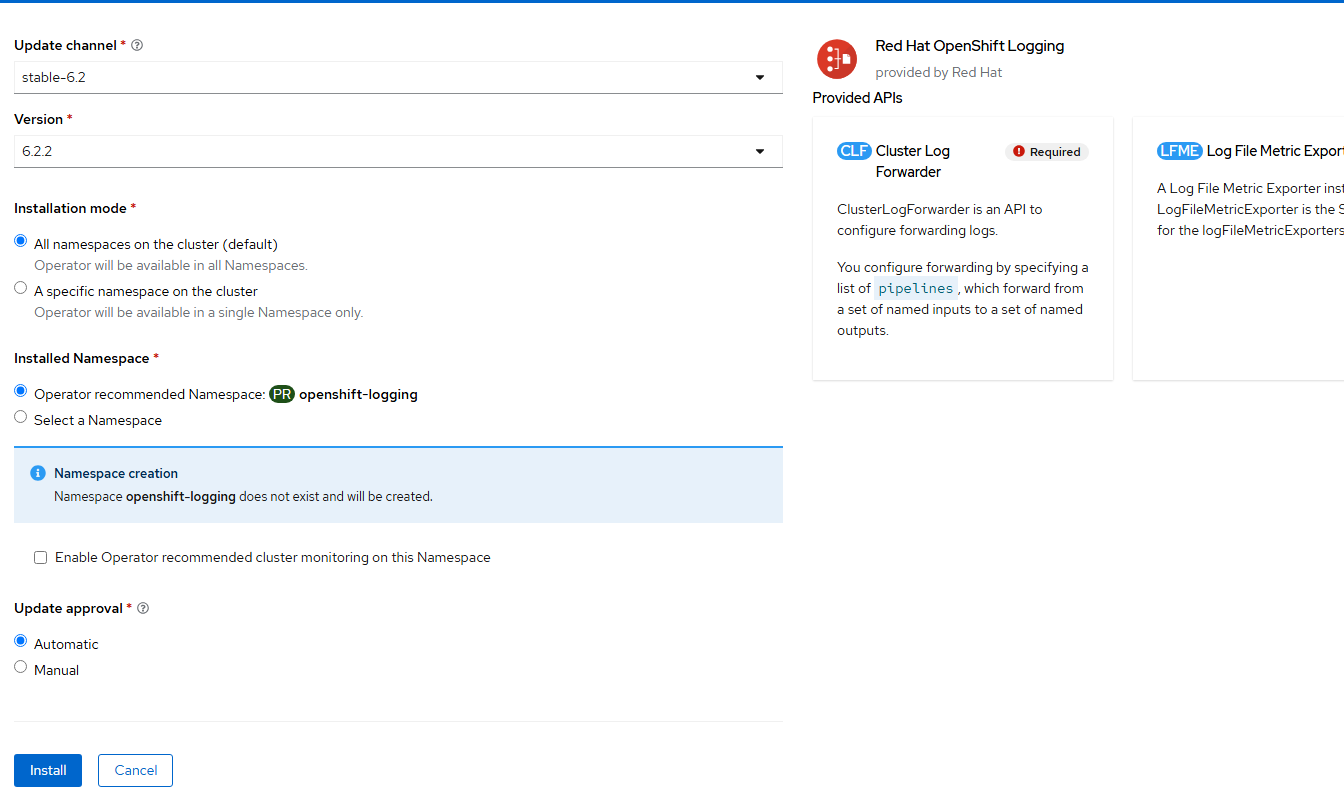
Task: Click the Installation mode label
Action: 70,208
